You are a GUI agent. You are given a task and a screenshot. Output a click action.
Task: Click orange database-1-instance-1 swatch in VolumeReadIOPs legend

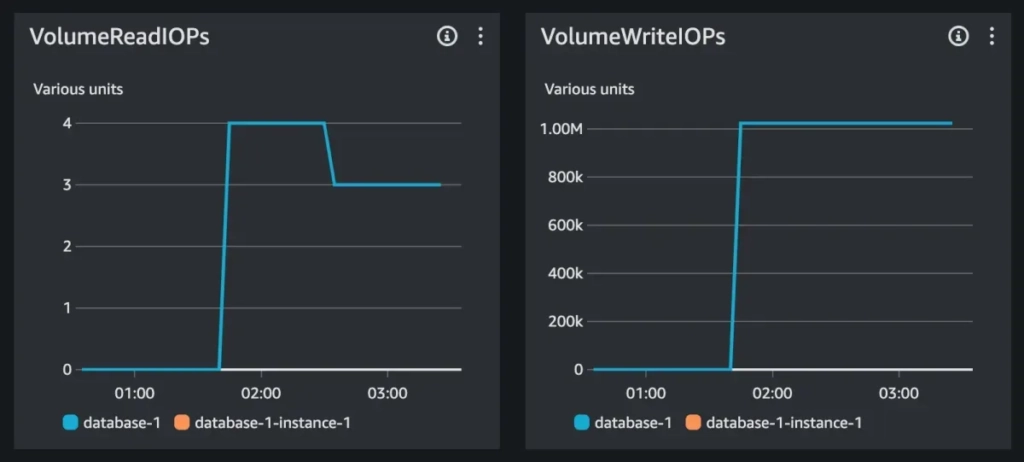click(182, 423)
